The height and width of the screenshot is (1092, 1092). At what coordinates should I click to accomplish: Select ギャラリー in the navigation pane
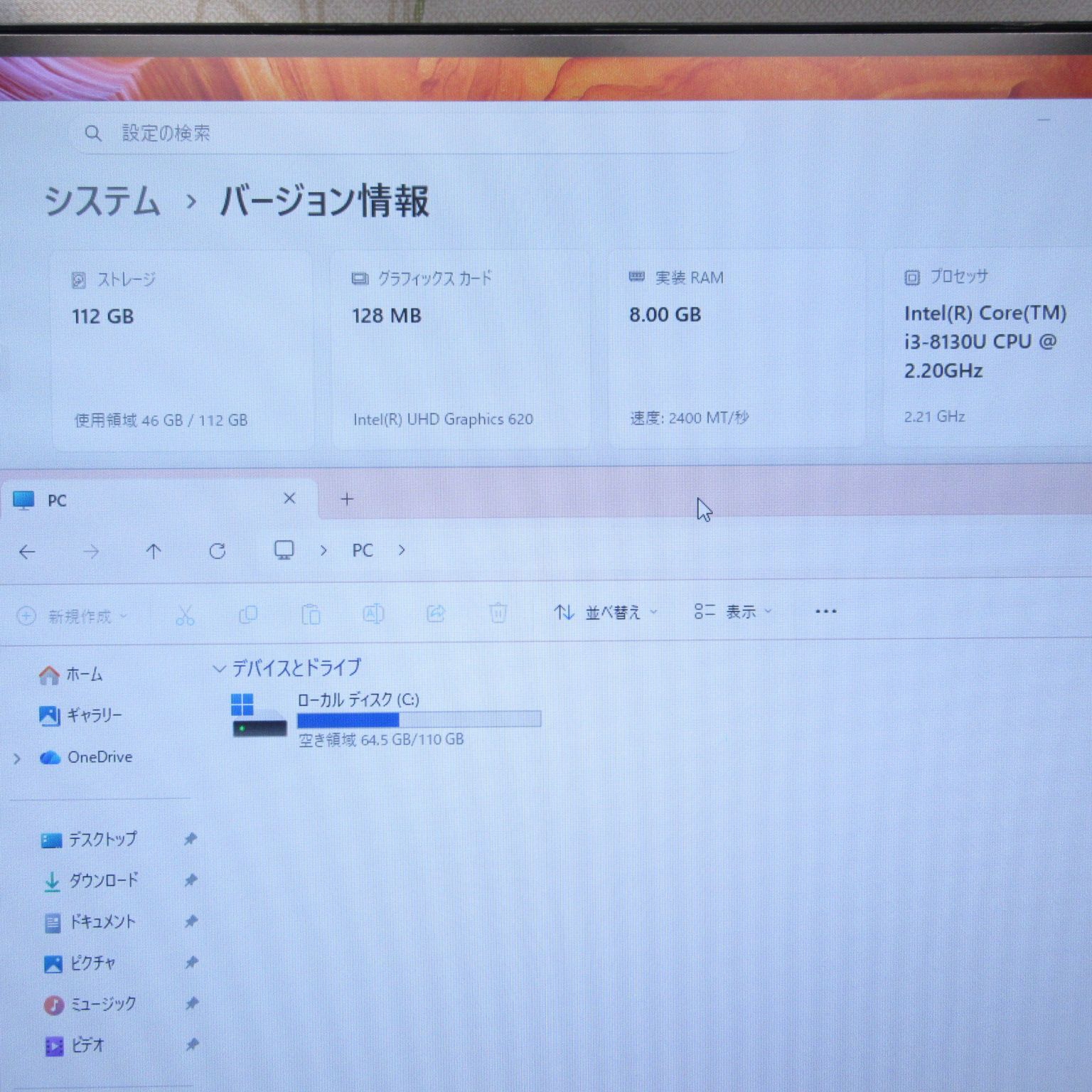(x=80, y=715)
